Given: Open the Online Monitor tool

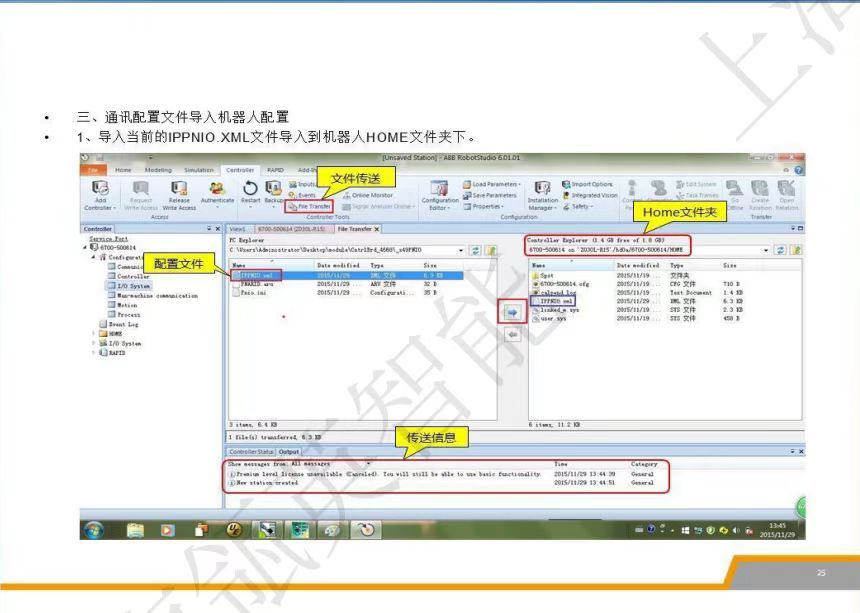Looking at the screenshot, I should pos(367,195).
